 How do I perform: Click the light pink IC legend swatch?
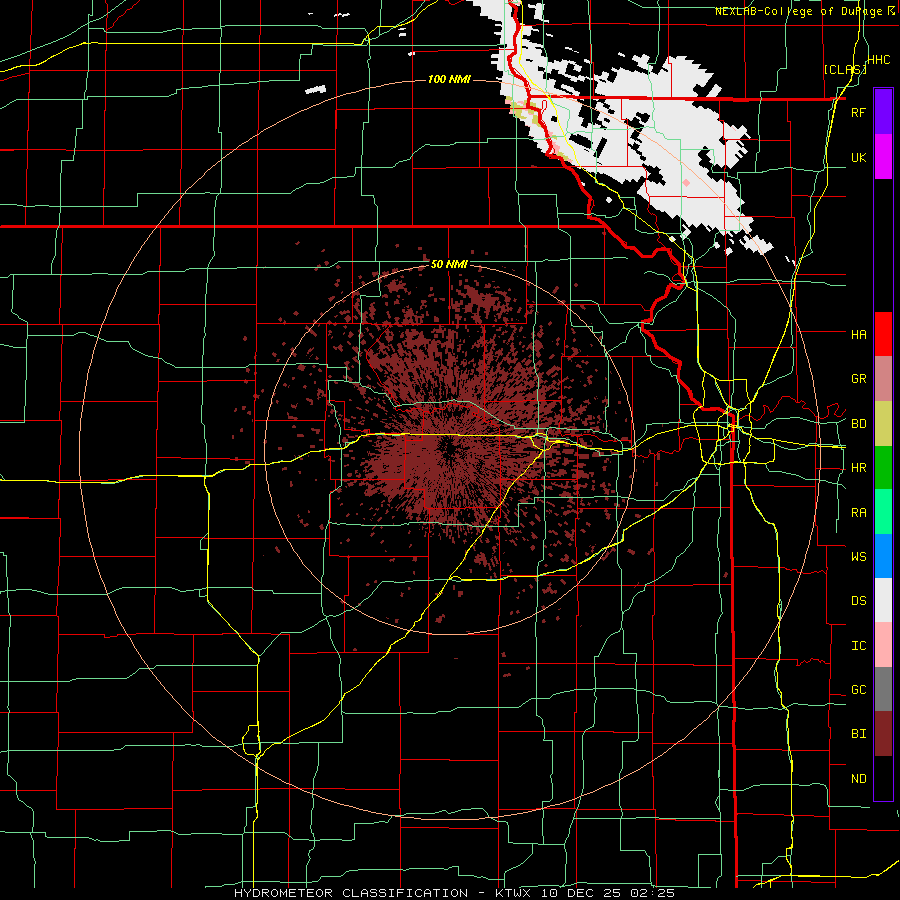(x=883, y=645)
